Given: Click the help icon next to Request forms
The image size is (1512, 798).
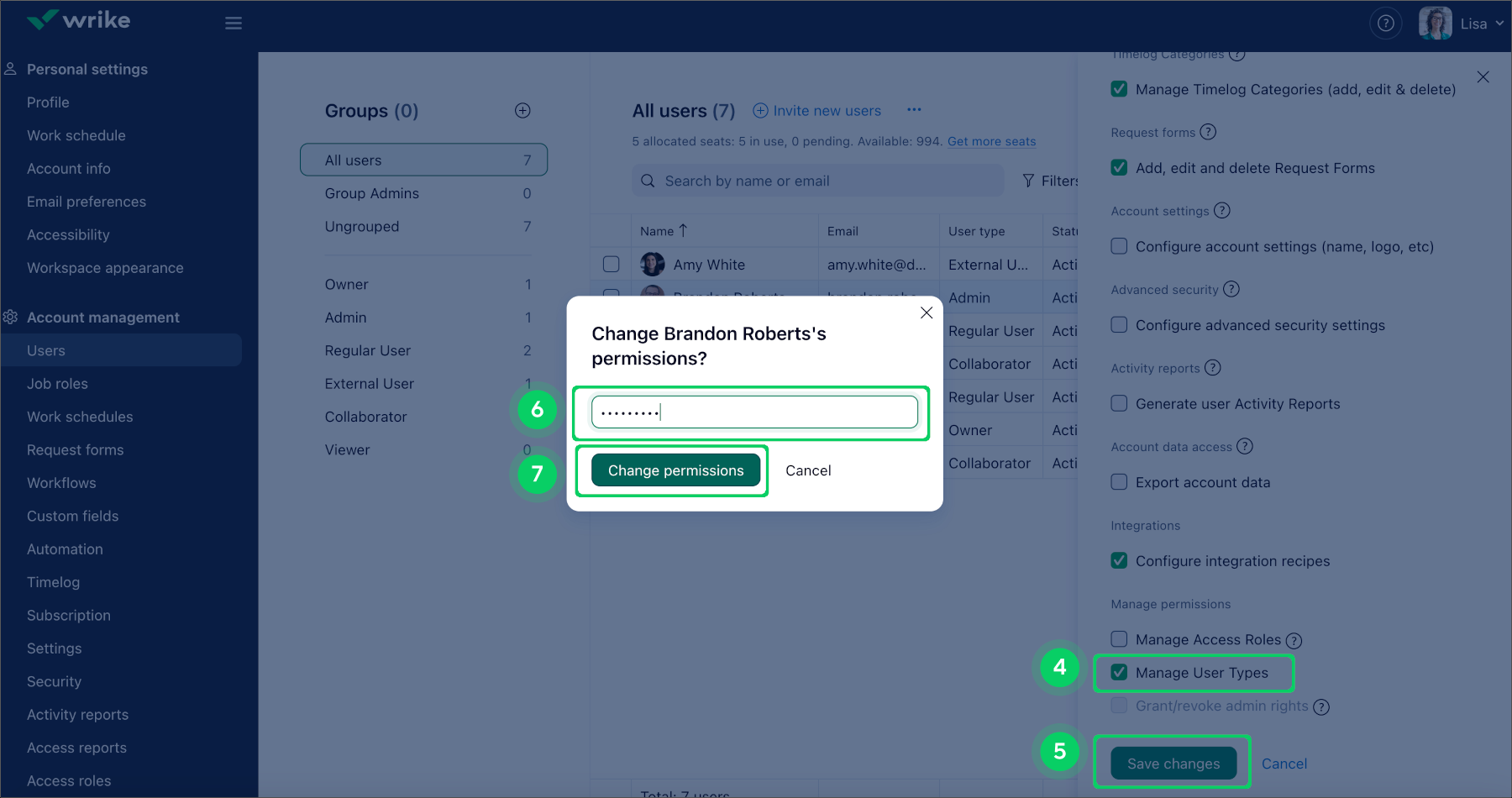Looking at the screenshot, I should tap(1209, 132).
